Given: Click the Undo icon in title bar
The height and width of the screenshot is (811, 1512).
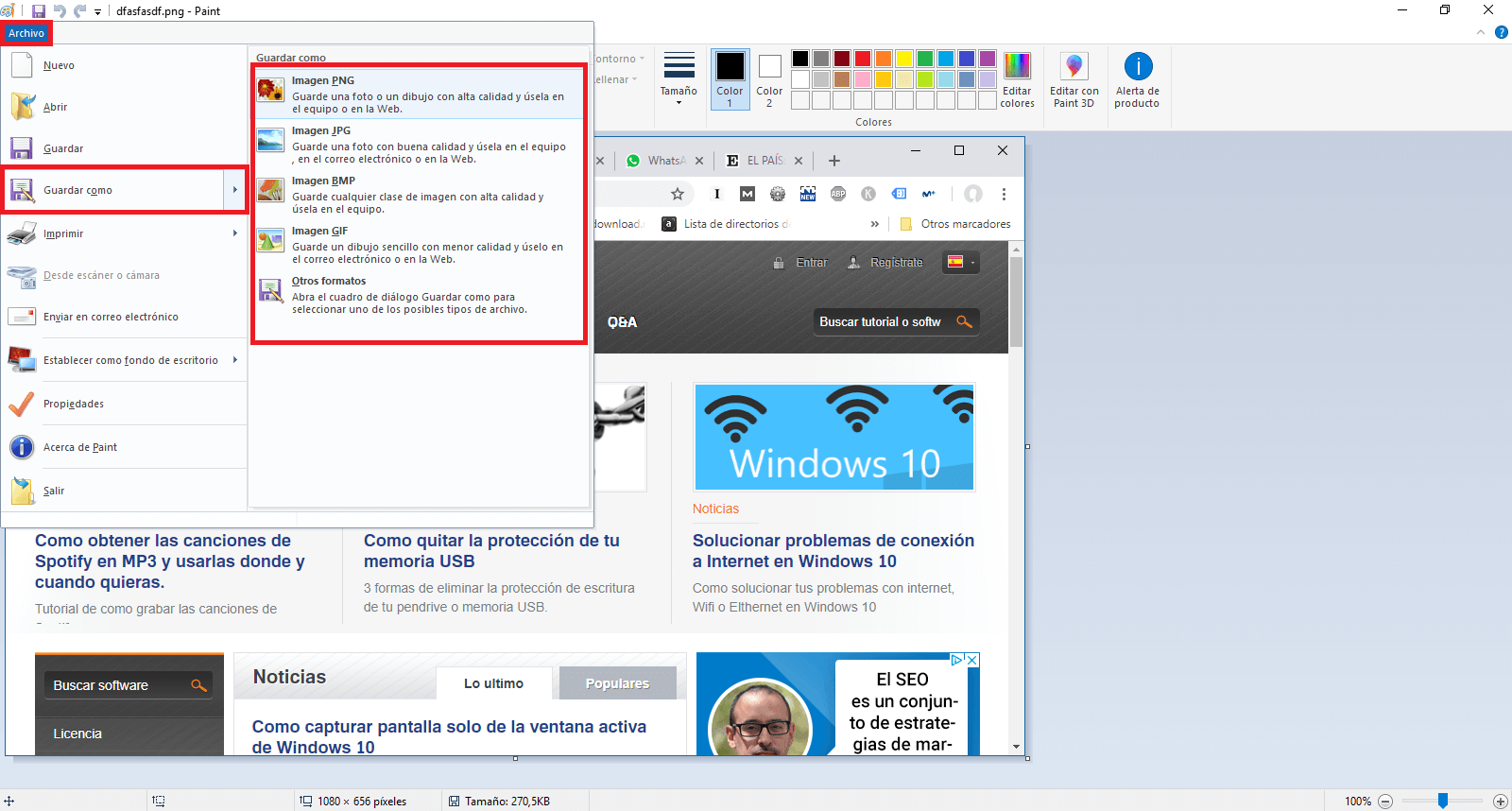Looking at the screenshot, I should (60, 11).
